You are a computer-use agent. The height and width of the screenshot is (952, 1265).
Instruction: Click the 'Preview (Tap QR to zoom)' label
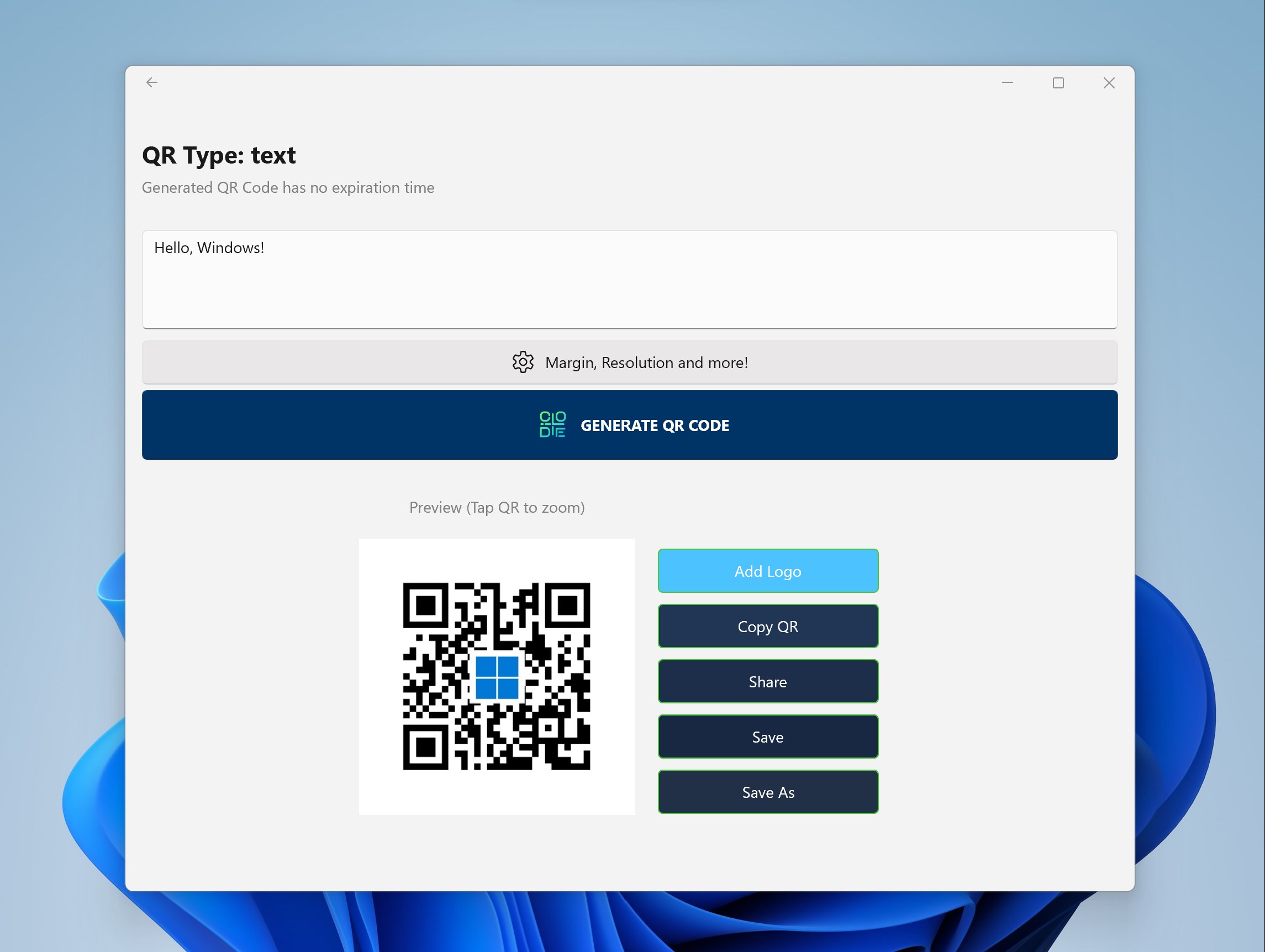(x=497, y=507)
